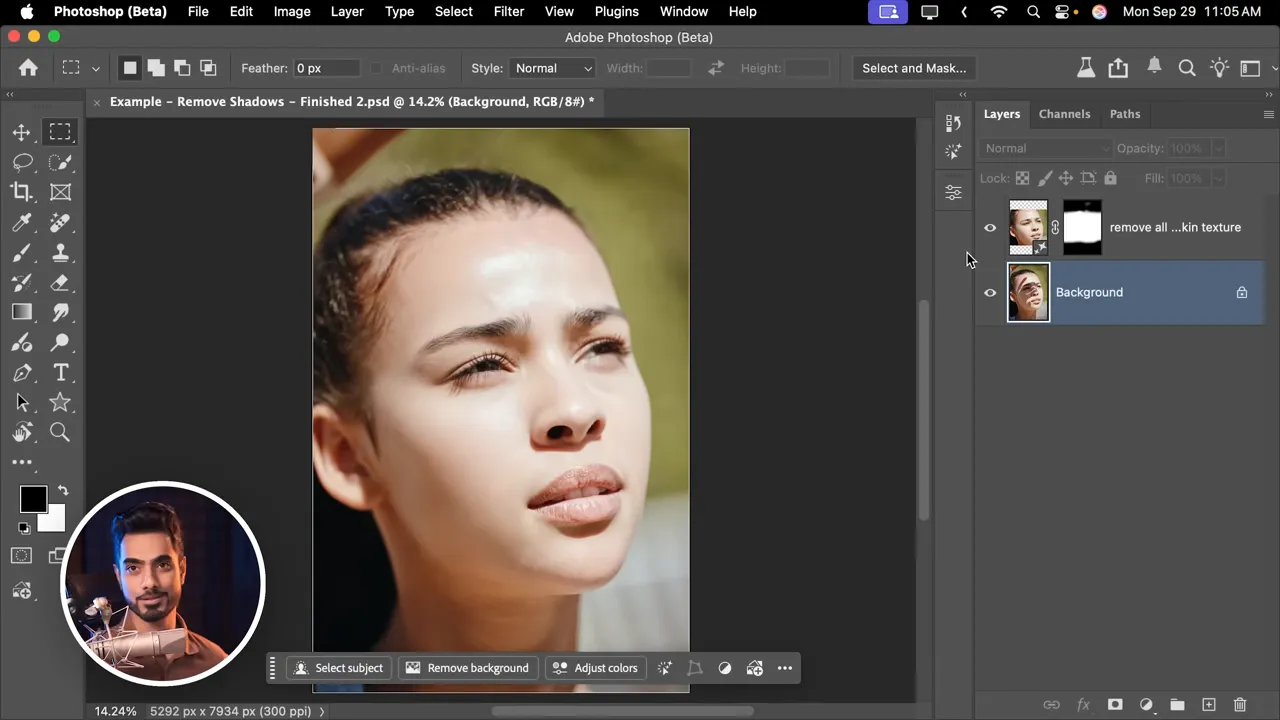The height and width of the screenshot is (720, 1280).
Task: Open the Fill value dropdown arrow
Action: point(1218,178)
